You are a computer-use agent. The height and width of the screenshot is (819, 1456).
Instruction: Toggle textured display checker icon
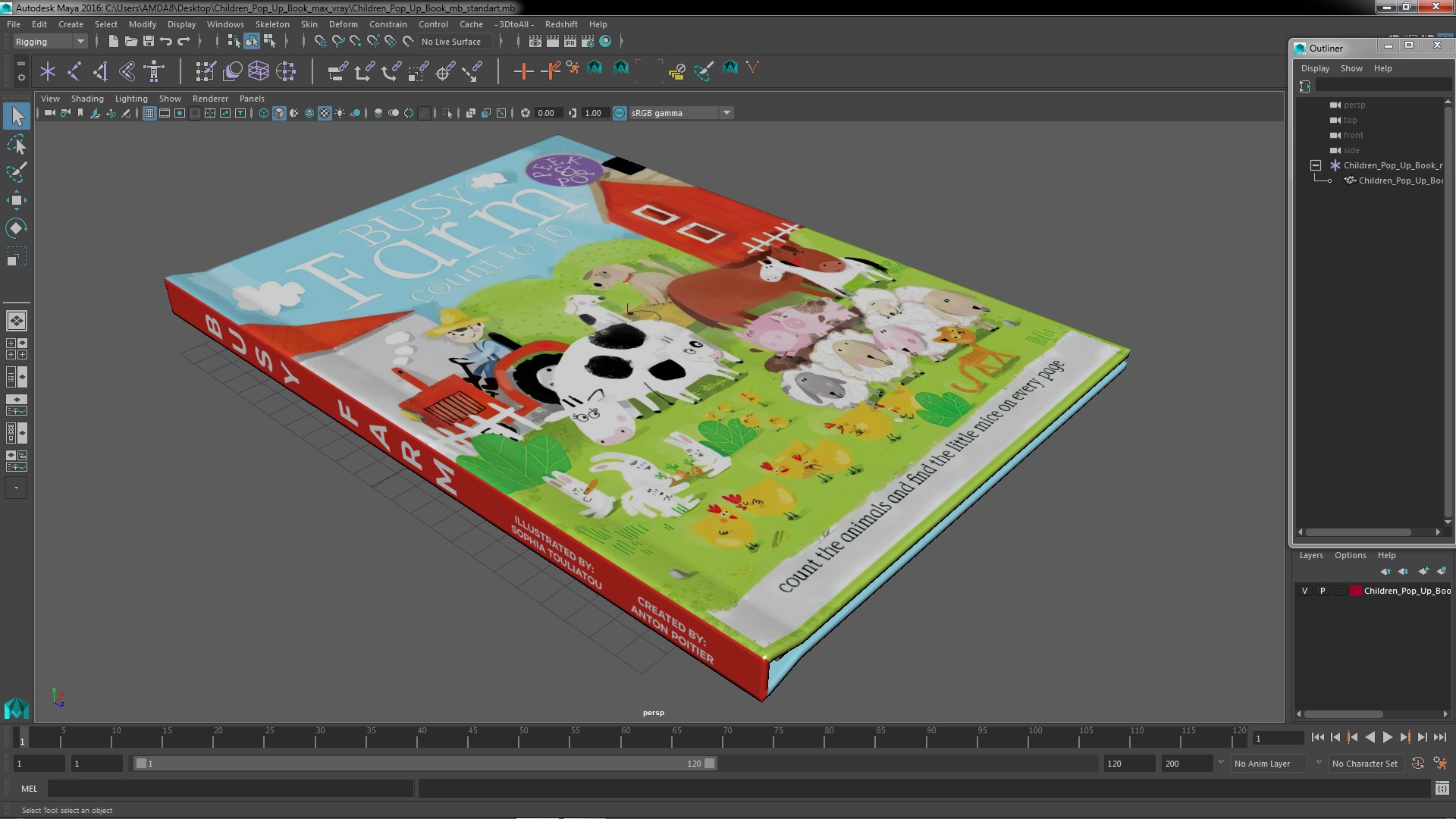[325, 113]
